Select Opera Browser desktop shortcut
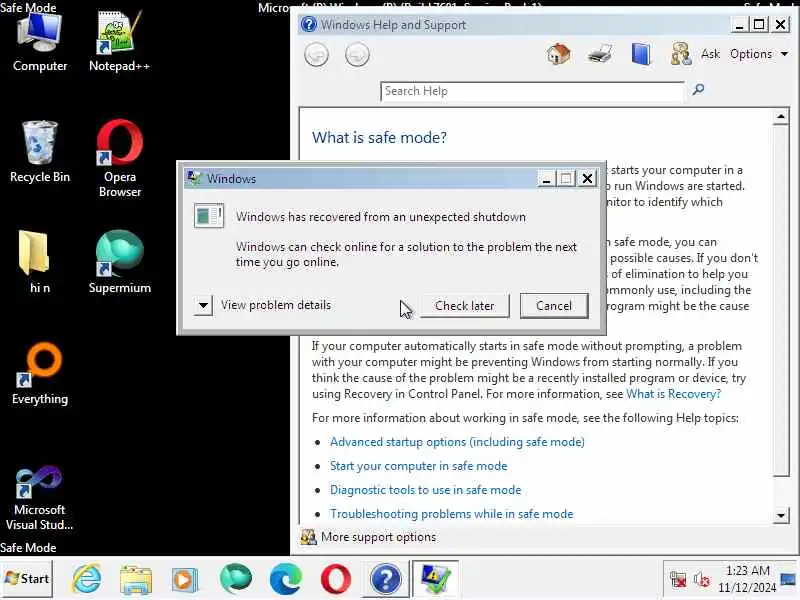800x600 pixels. [120, 159]
